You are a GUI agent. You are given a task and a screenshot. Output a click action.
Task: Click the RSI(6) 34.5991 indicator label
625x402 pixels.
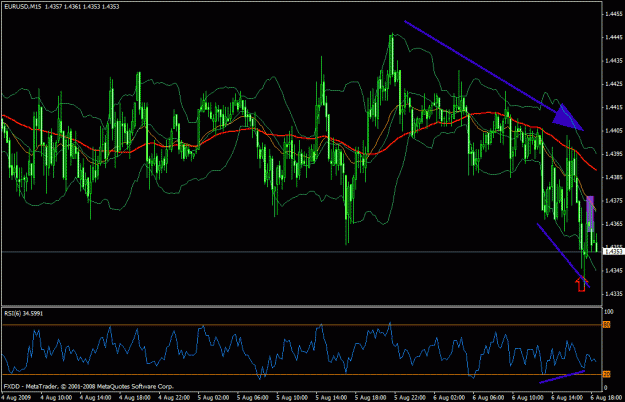(24, 314)
